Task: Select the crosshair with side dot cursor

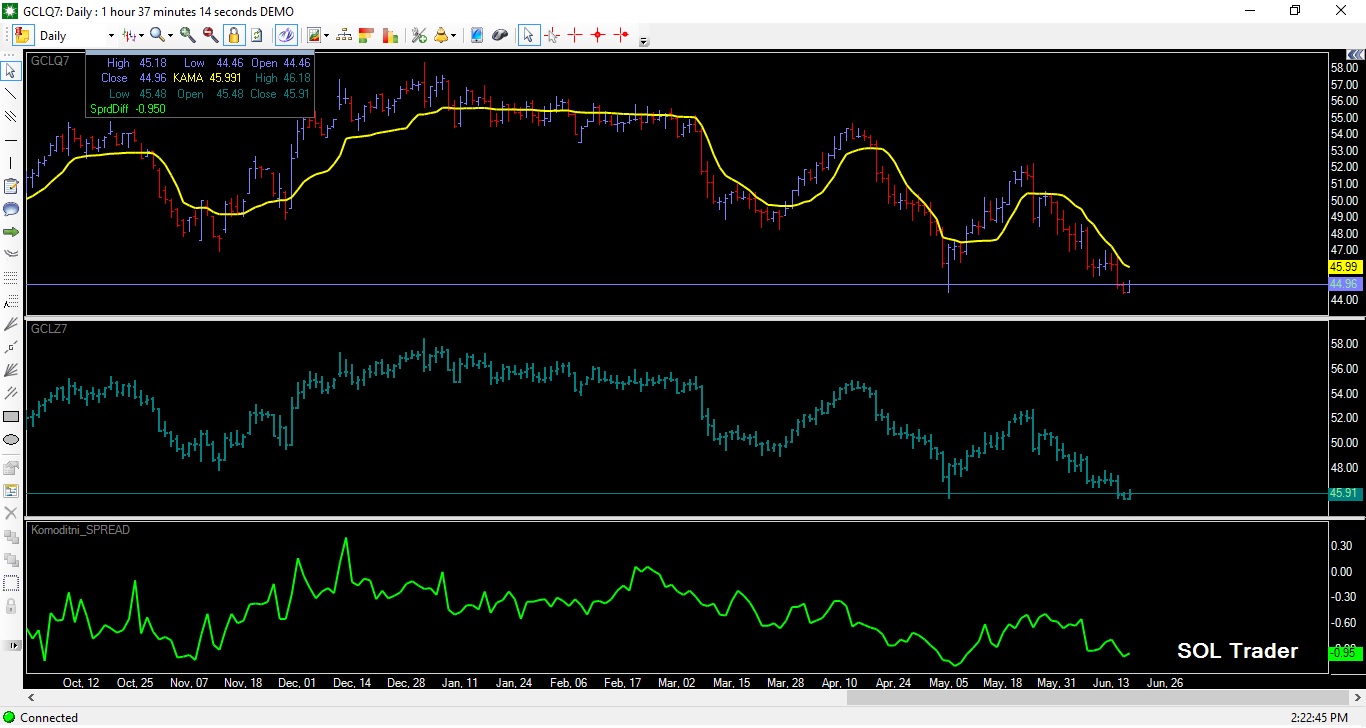Action: pos(622,35)
